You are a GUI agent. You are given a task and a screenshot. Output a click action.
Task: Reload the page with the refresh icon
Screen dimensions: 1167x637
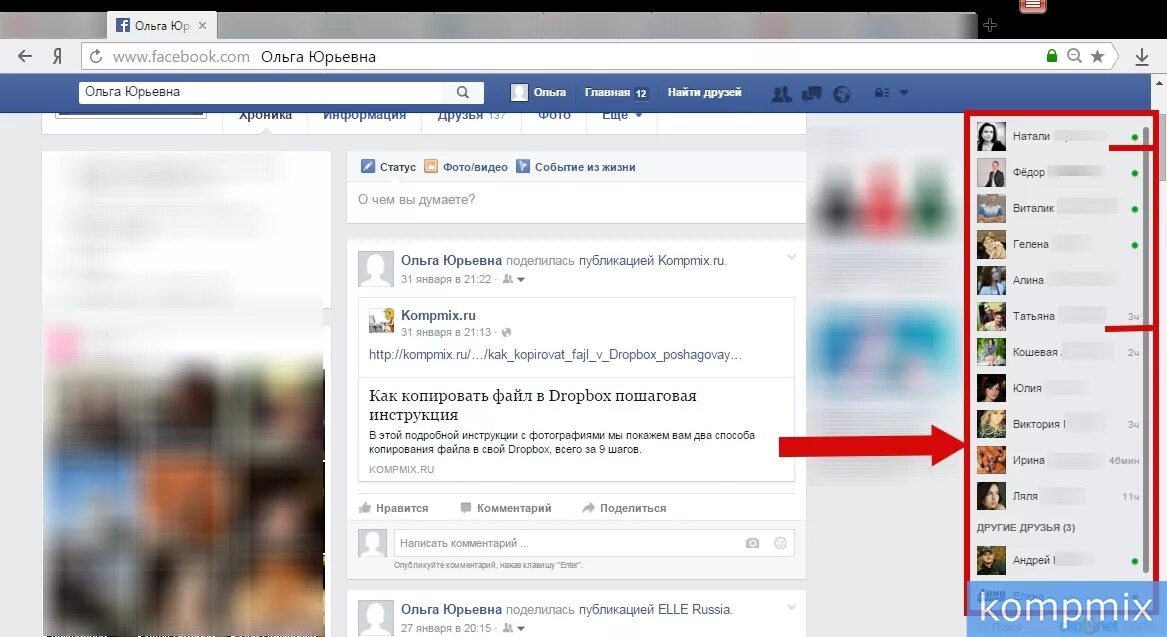95,57
